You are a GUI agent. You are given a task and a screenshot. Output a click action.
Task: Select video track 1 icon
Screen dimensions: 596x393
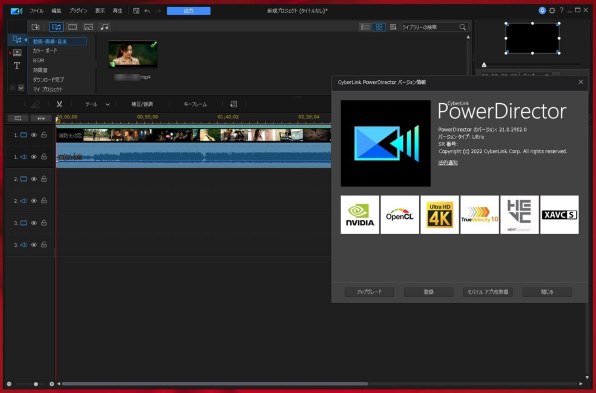pyautogui.click(x=24, y=135)
